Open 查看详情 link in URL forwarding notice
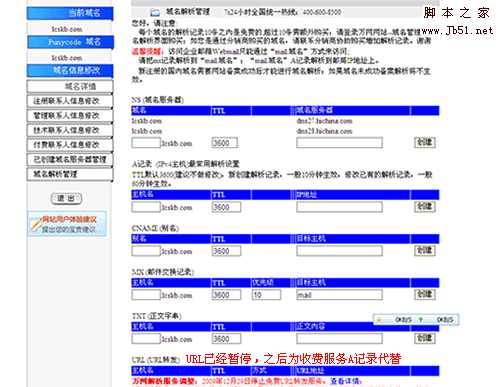Image resolution: width=500 pixels, height=387 pixels. click(x=345, y=381)
